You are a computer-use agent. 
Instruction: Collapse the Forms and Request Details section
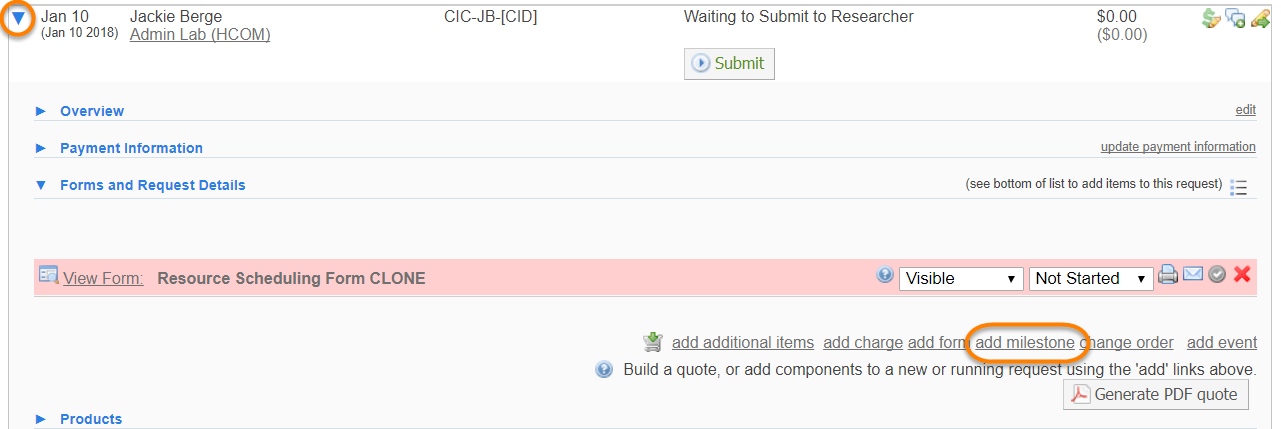pyautogui.click(x=41, y=185)
